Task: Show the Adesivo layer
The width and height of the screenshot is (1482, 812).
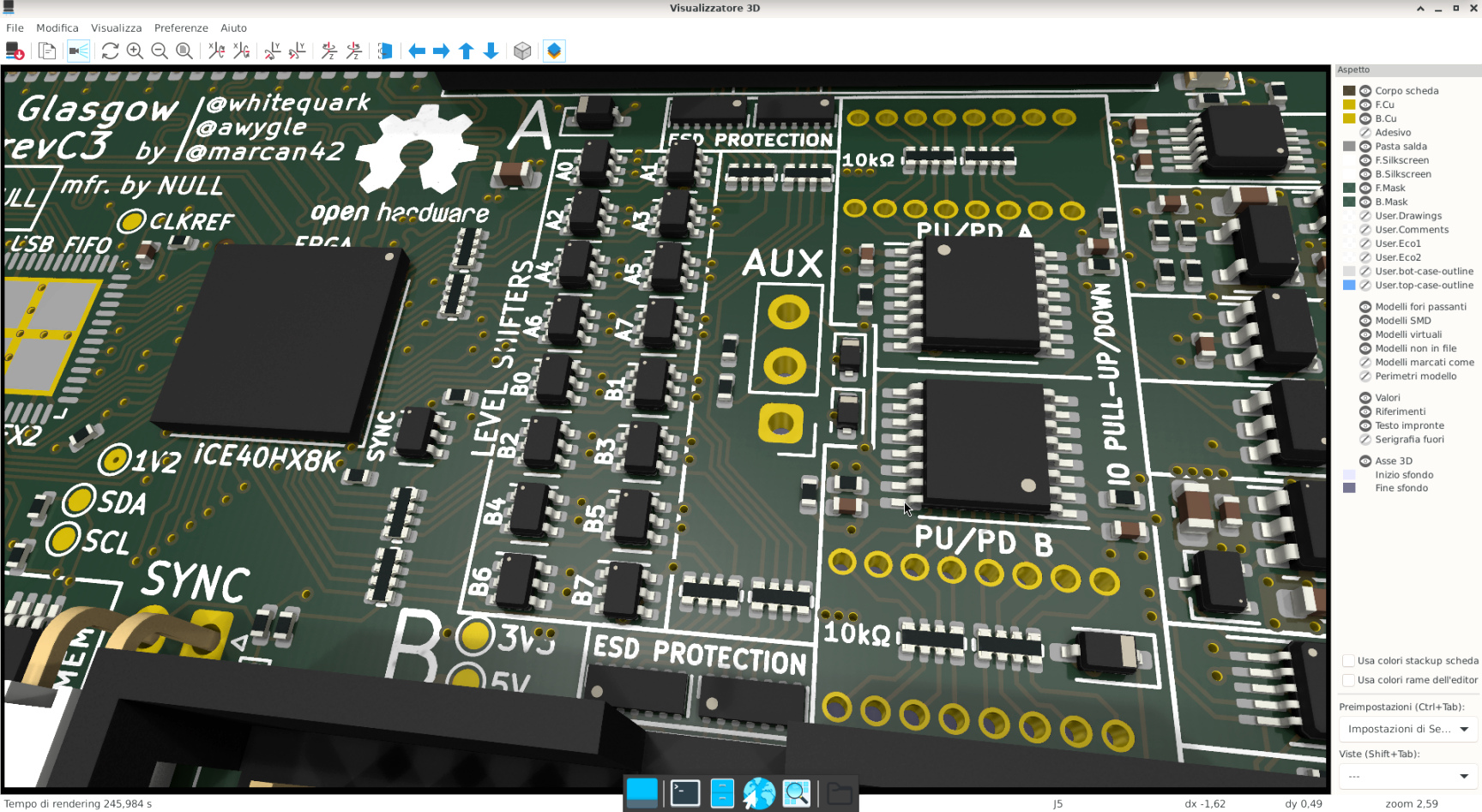Action: click(x=1365, y=132)
